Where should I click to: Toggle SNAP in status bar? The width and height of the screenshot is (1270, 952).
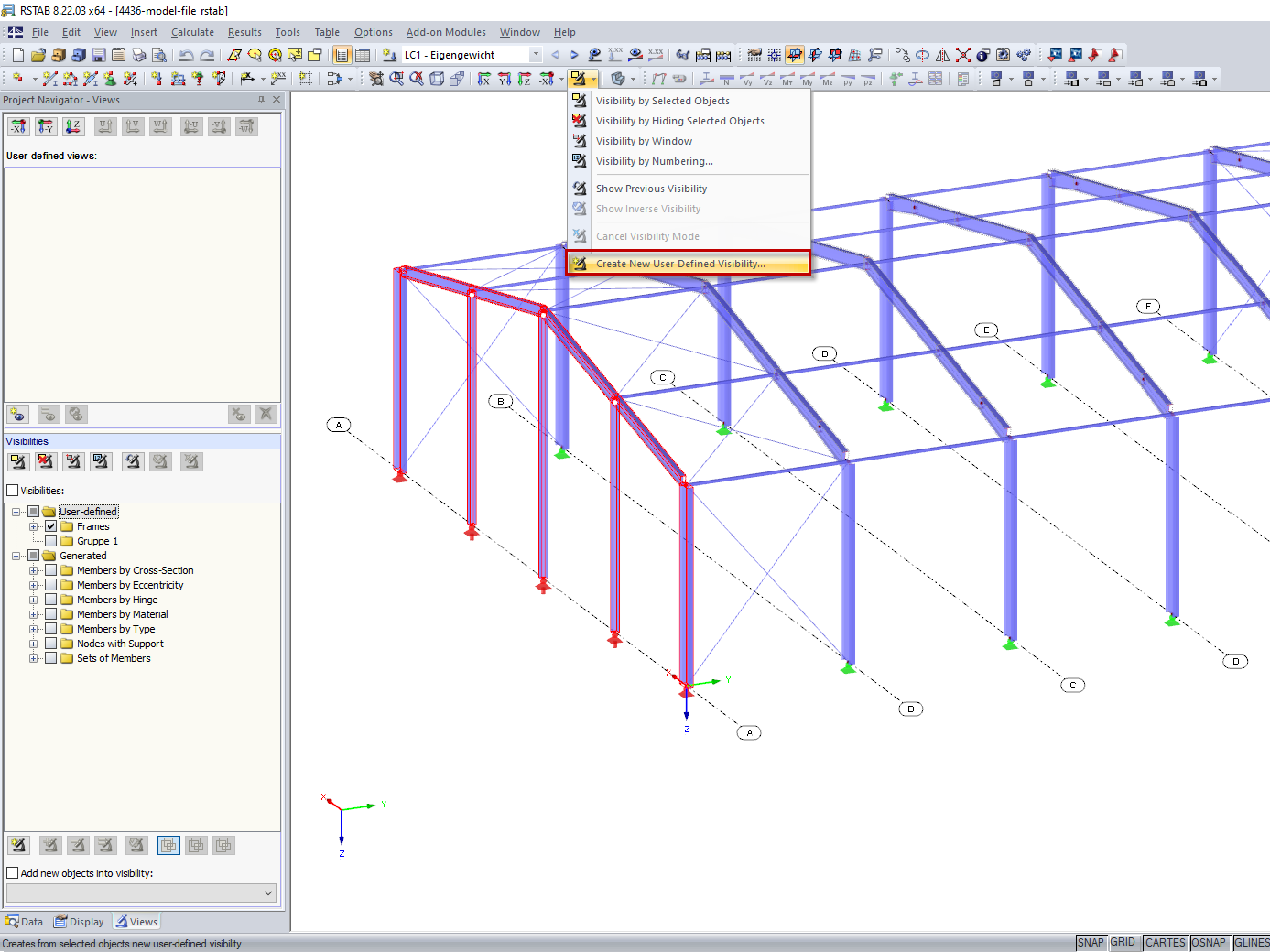click(x=1091, y=943)
